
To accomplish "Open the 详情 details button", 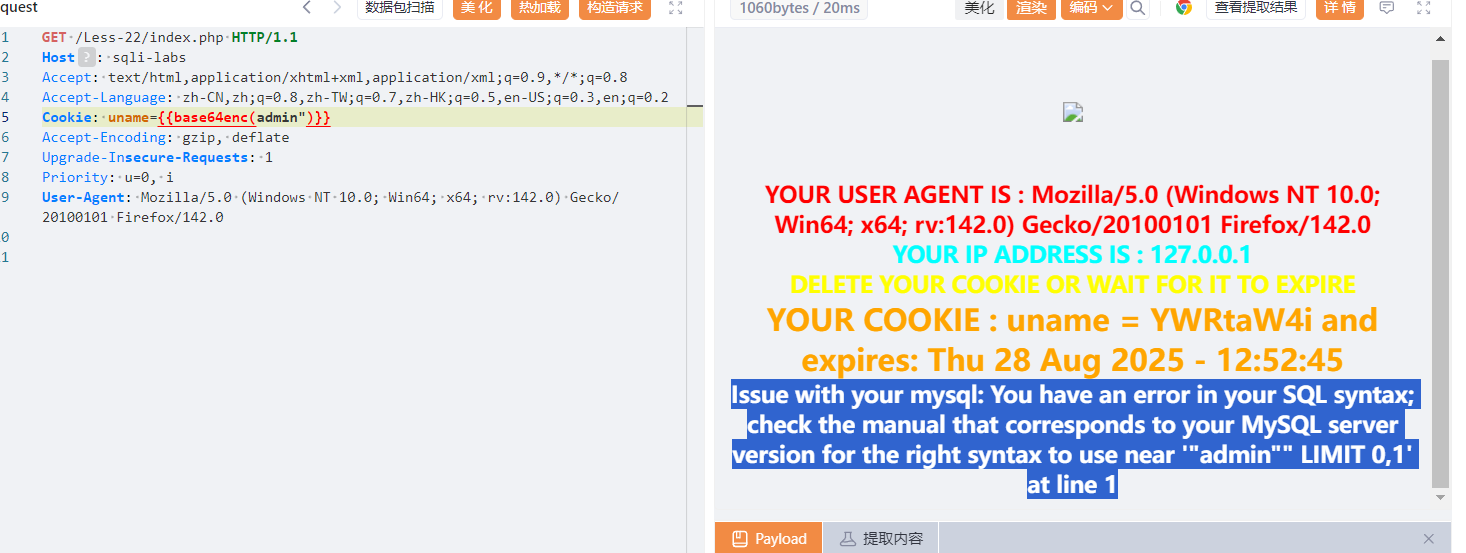I will (x=1340, y=8).
